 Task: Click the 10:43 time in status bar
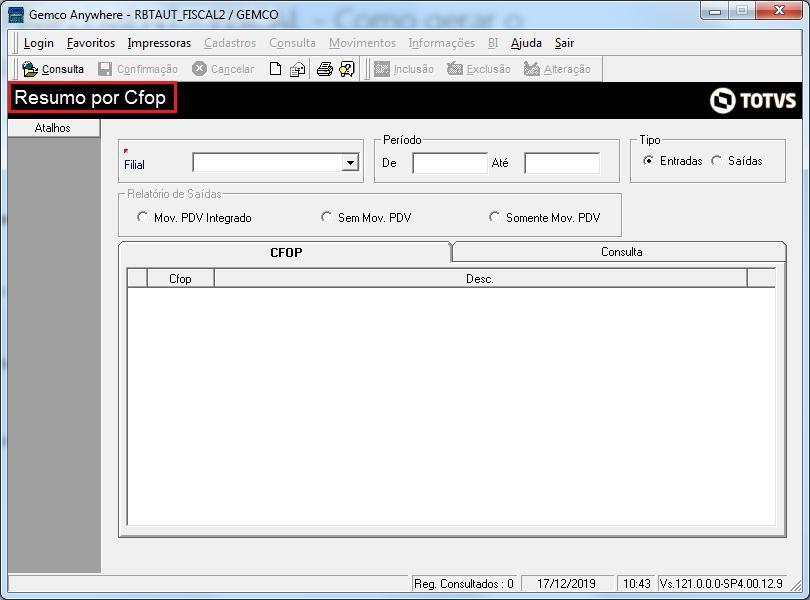tap(636, 583)
